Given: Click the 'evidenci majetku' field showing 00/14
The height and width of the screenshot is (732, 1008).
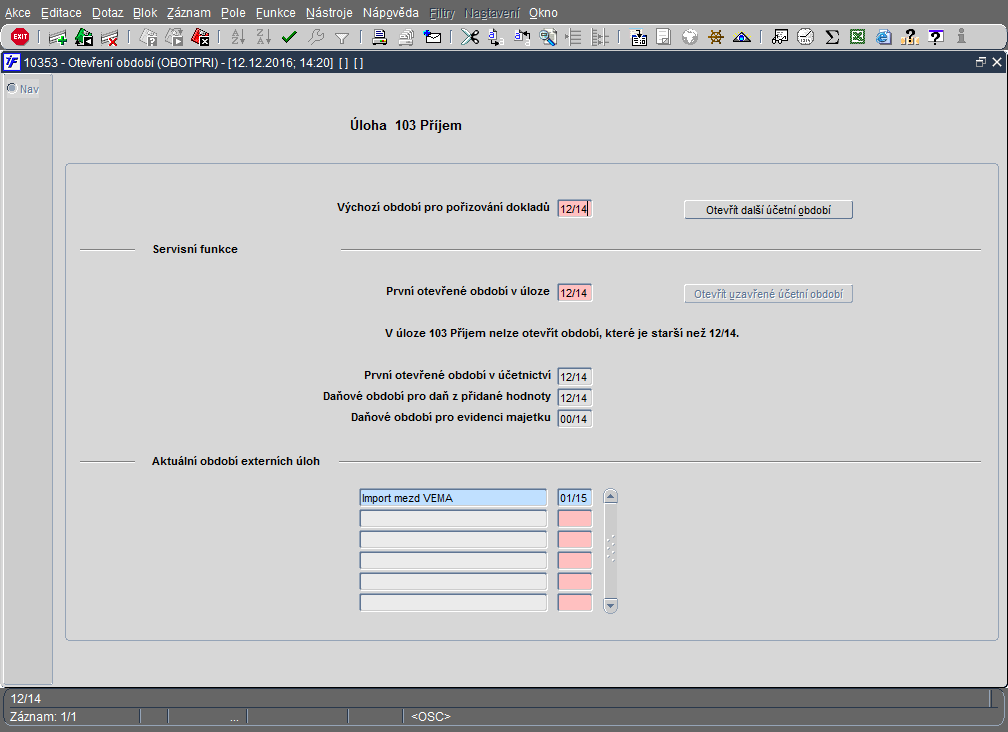Looking at the screenshot, I should 574,419.
